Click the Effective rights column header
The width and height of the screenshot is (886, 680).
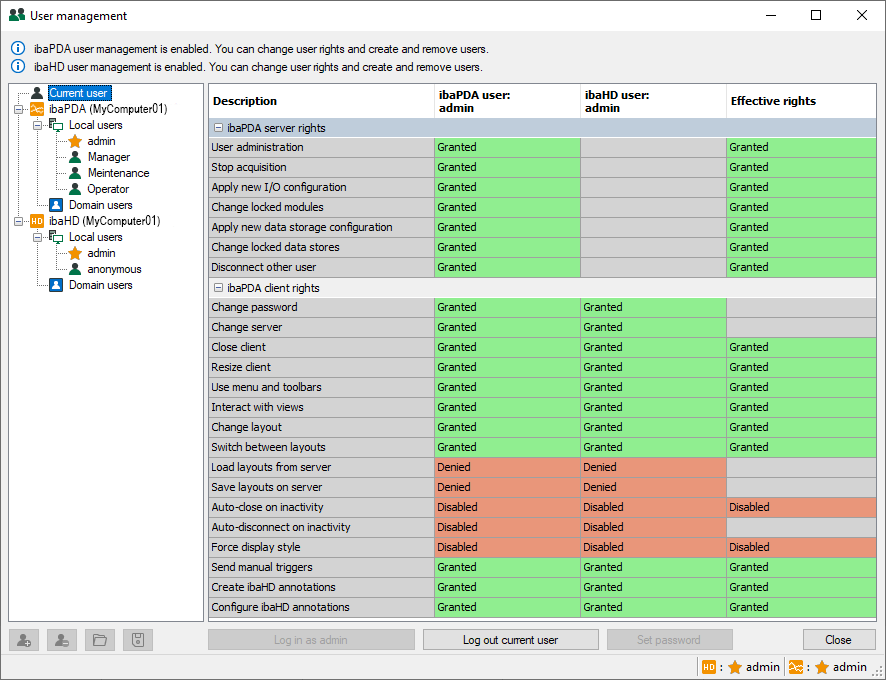pos(773,101)
